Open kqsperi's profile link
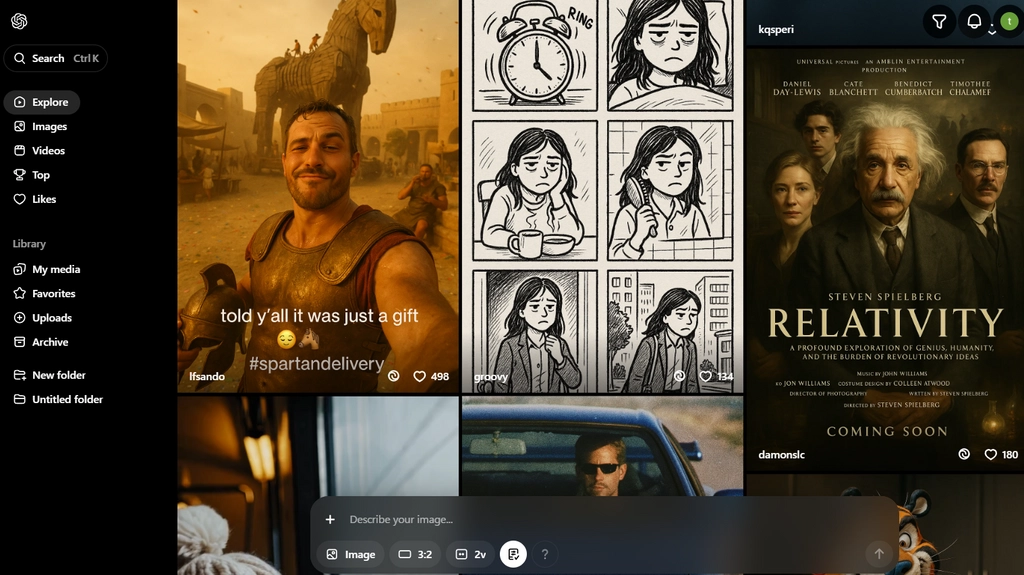This screenshot has height=575, width=1024. click(776, 29)
